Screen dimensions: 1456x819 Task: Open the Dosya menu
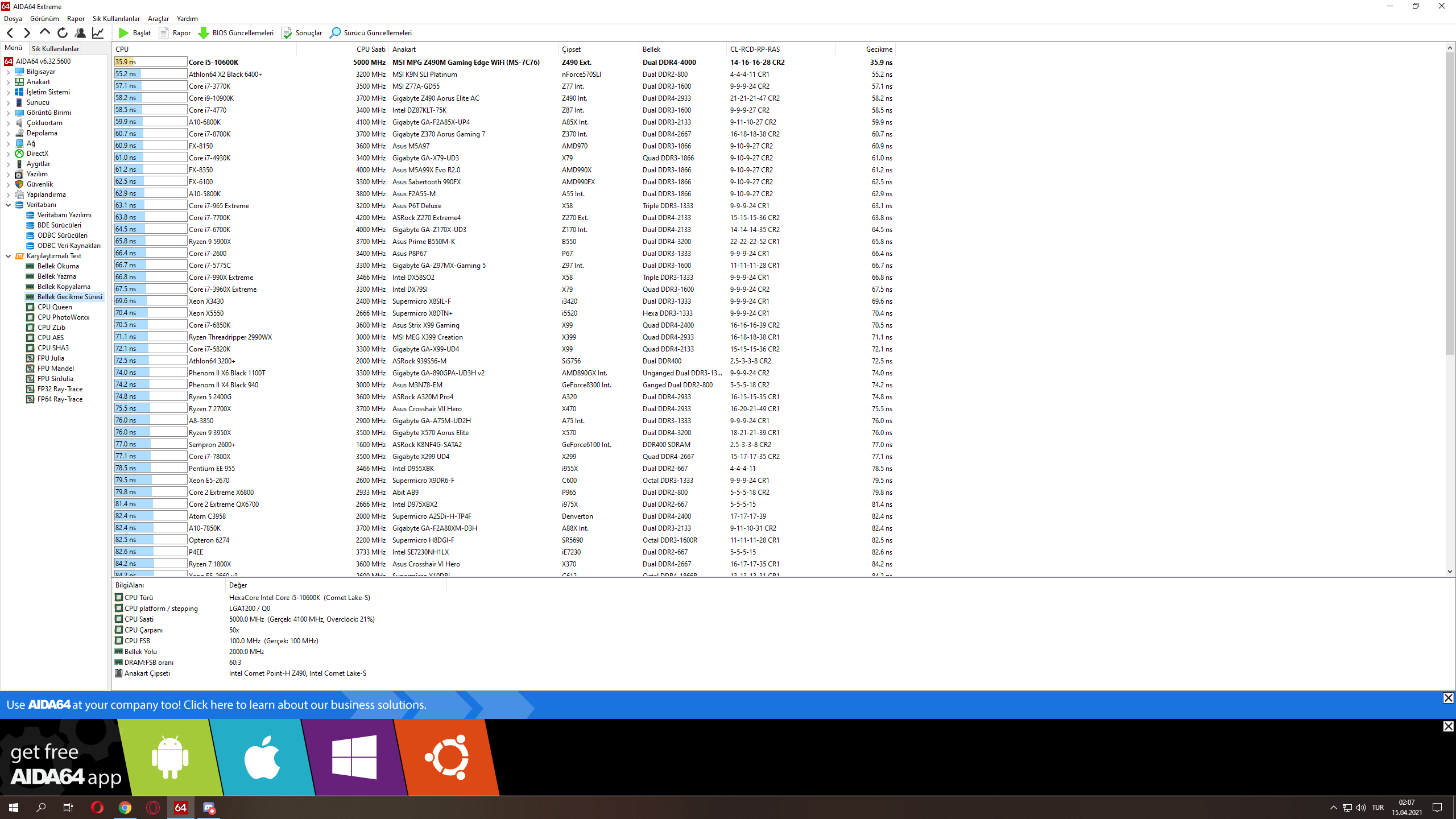pos(13,19)
